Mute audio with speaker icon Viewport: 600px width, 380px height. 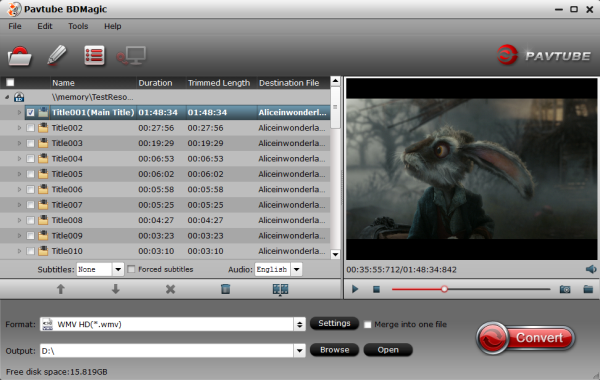591,269
